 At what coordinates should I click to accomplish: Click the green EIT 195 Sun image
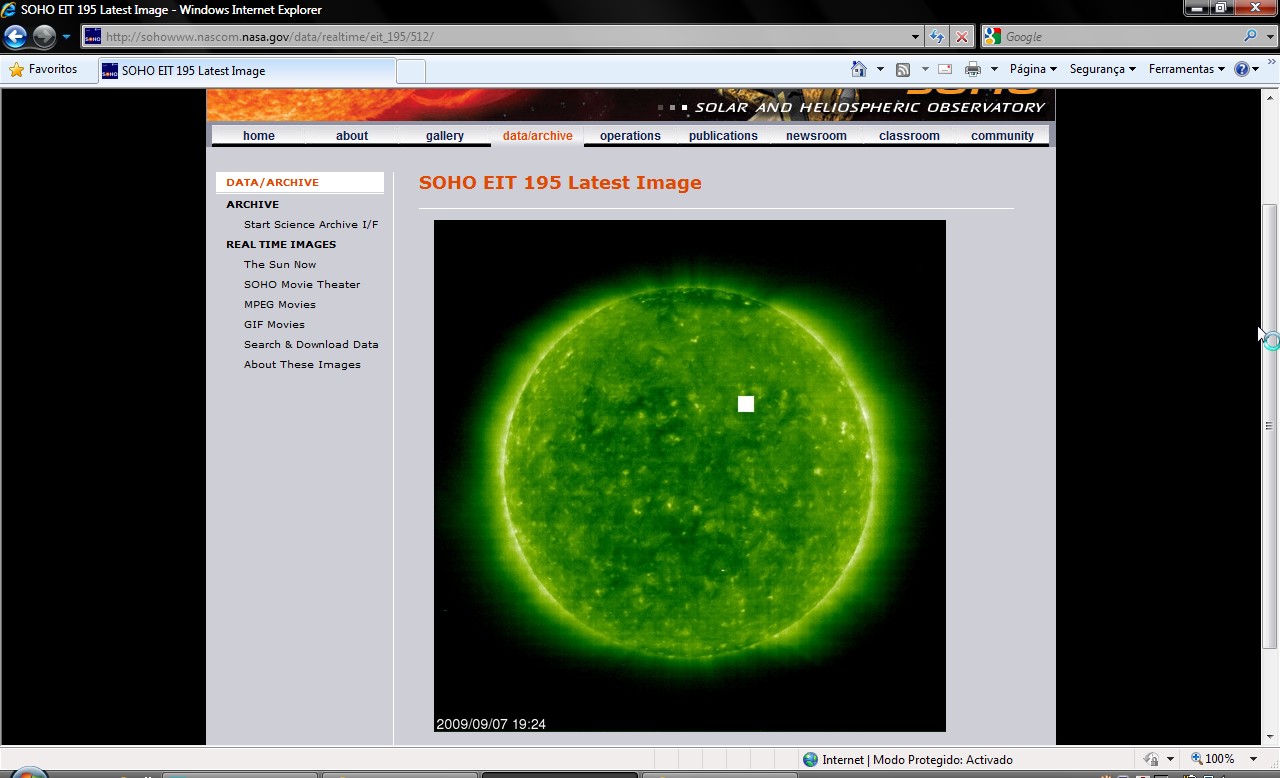tap(690, 476)
